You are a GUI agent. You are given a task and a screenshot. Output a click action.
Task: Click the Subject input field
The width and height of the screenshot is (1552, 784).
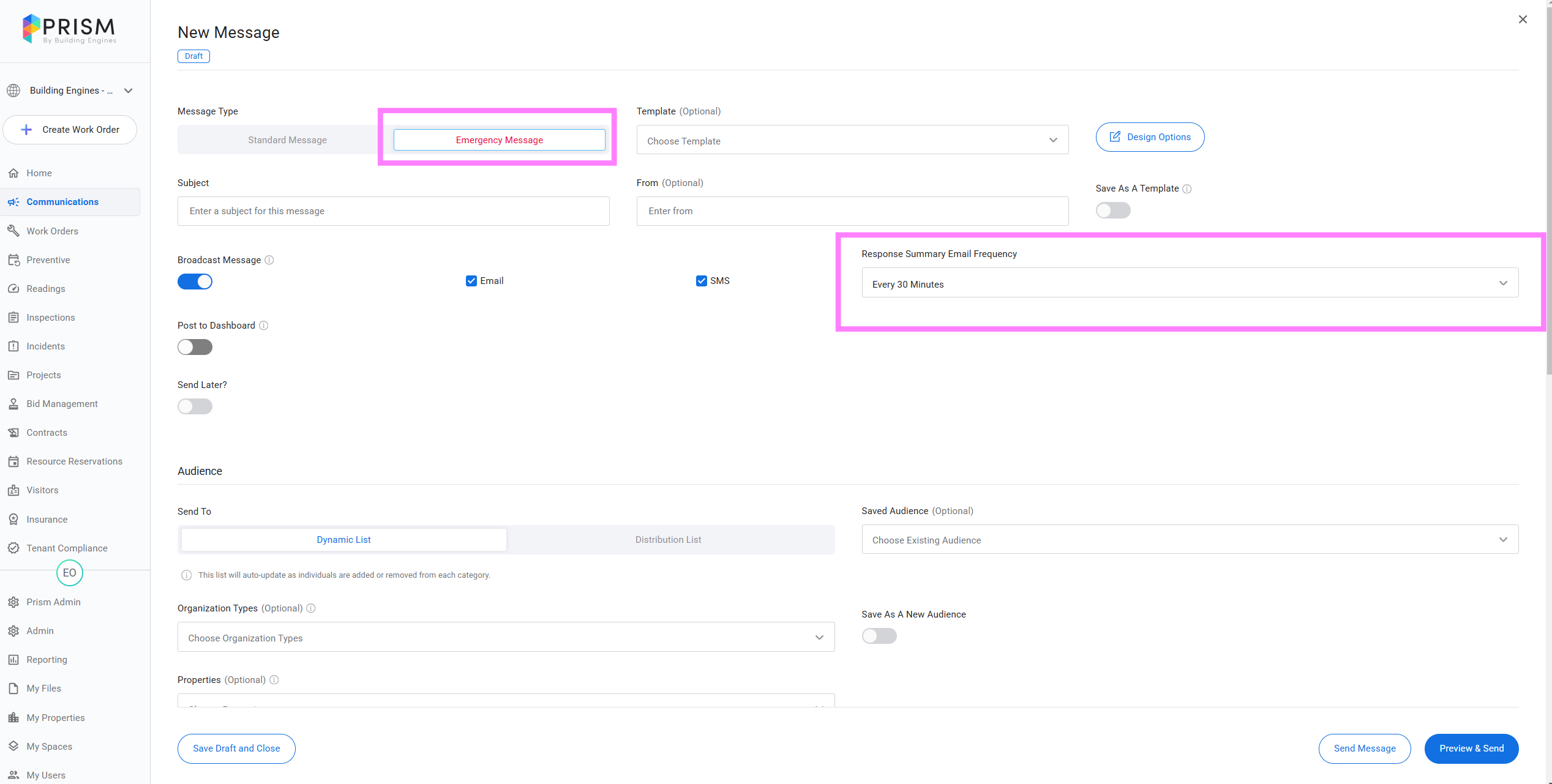pos(393,211)
